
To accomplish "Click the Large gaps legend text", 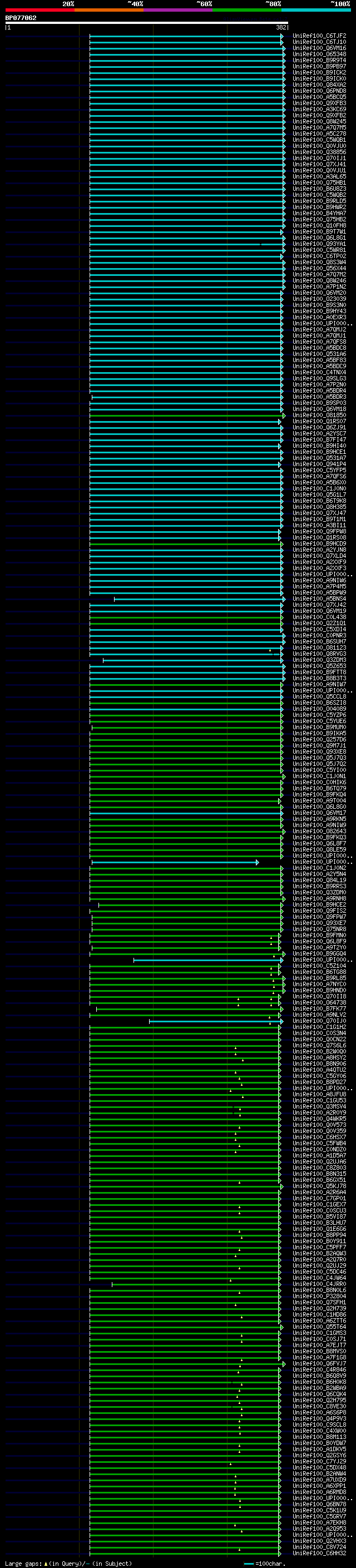I will [68, 1564].
